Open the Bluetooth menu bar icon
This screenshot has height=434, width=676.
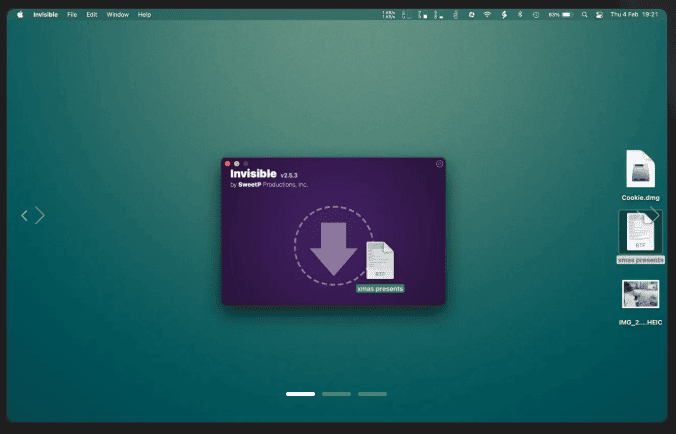tap(520, 15)
